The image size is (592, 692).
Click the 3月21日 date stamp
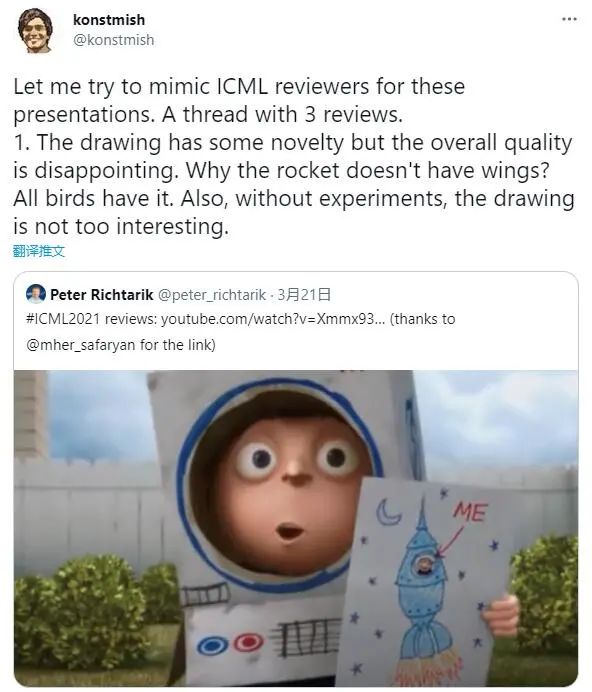[304, 294]
